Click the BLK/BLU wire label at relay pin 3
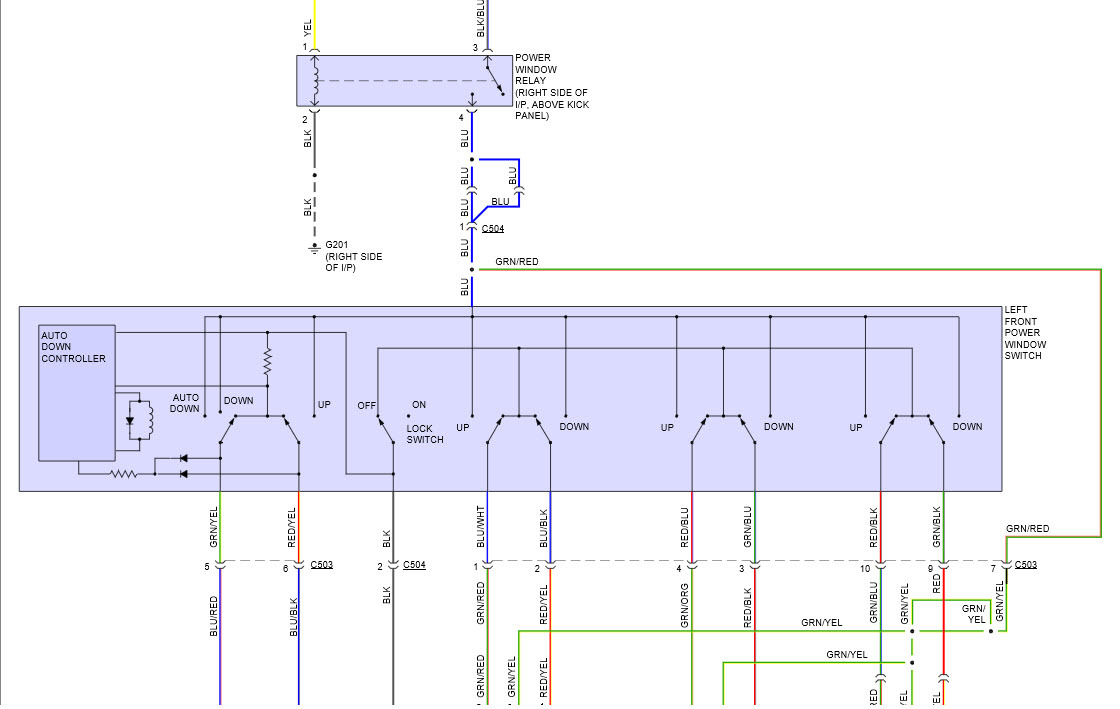Viewport: 1120px width, 709px height. click(x=481, y=18)
